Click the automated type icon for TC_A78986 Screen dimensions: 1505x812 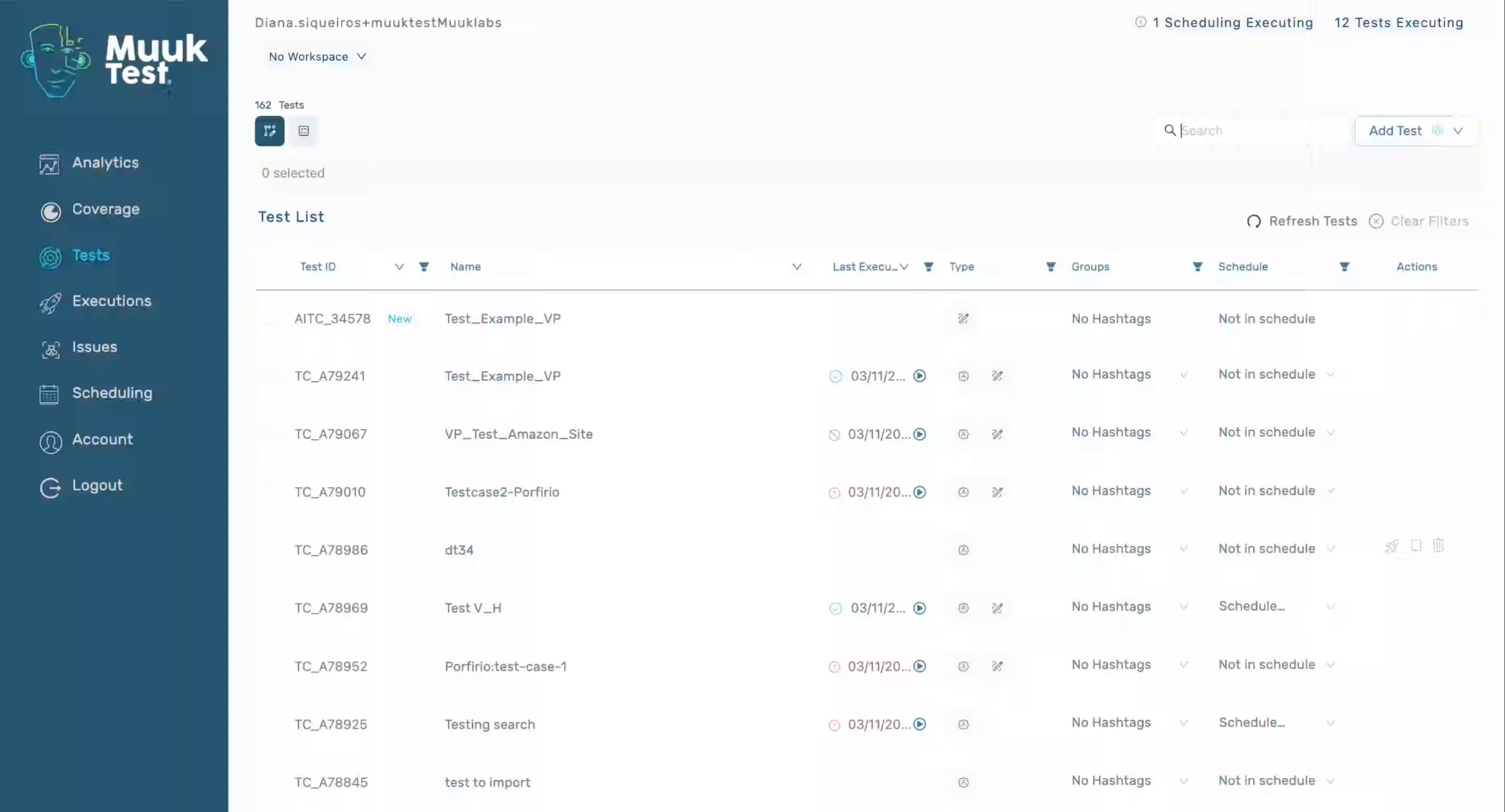(964, 551)
